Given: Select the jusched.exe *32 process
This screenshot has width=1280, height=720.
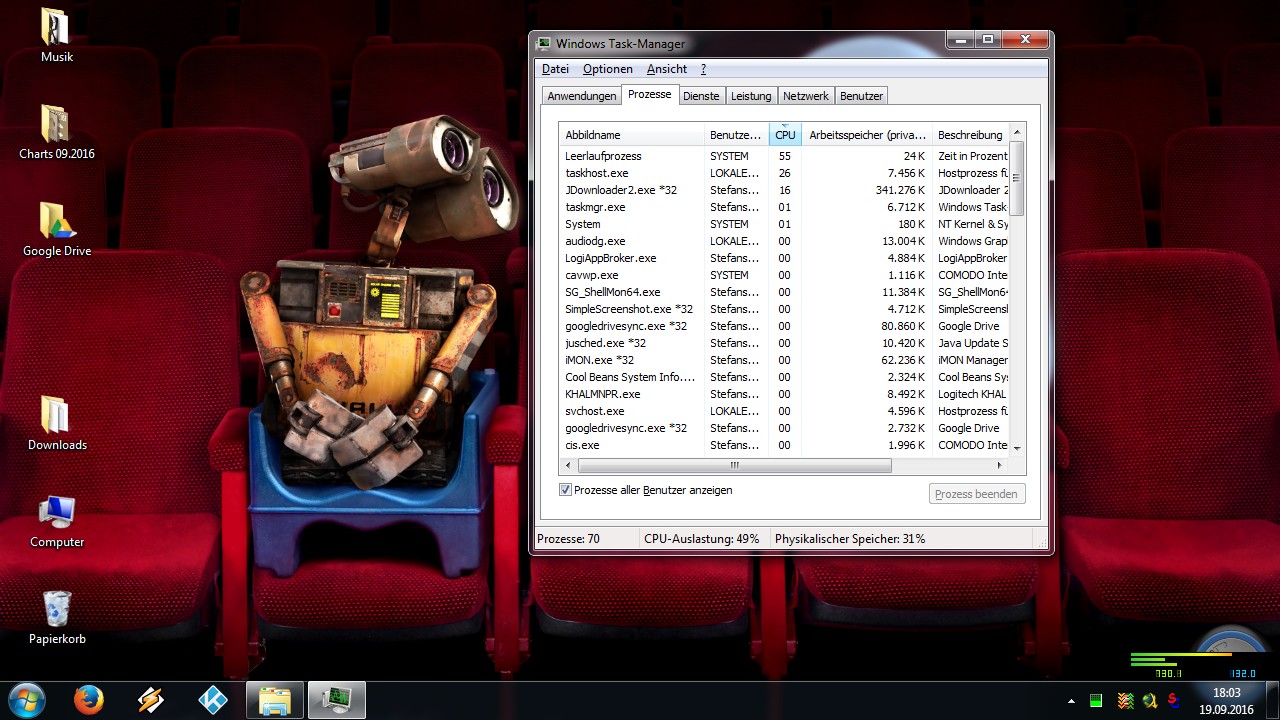Looking at the screenshot, I should click(x=784, y=343).
